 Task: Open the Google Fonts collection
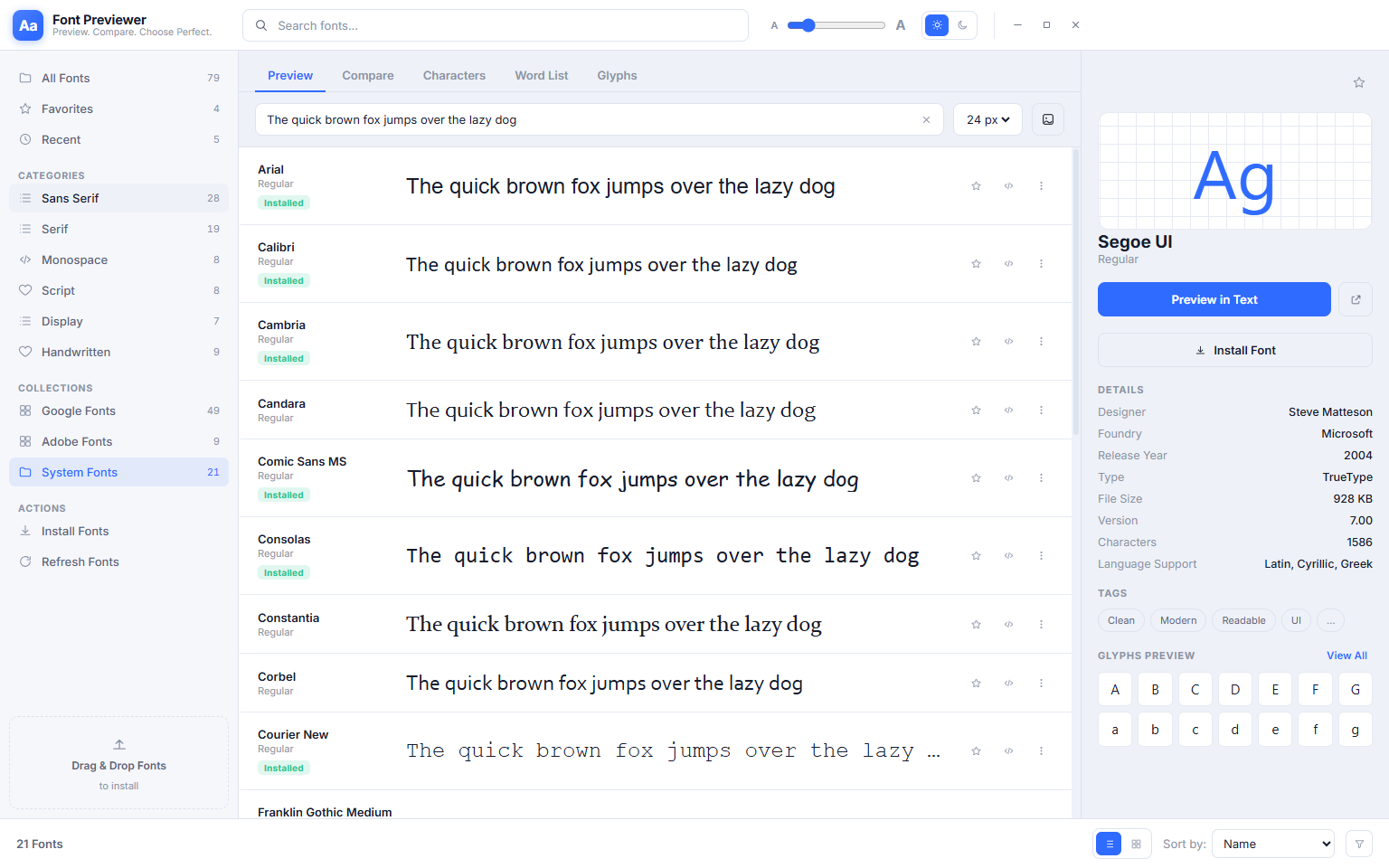coord(118,410)
